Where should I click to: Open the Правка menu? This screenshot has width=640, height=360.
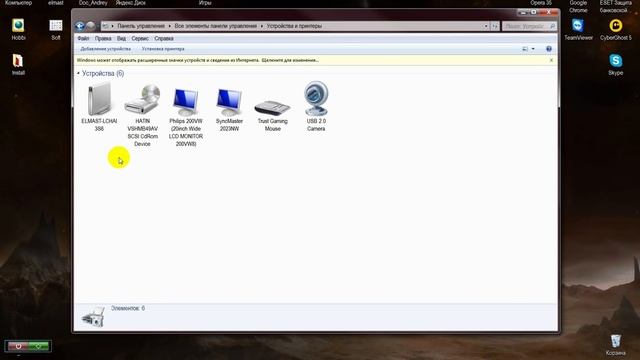[103, 38]
